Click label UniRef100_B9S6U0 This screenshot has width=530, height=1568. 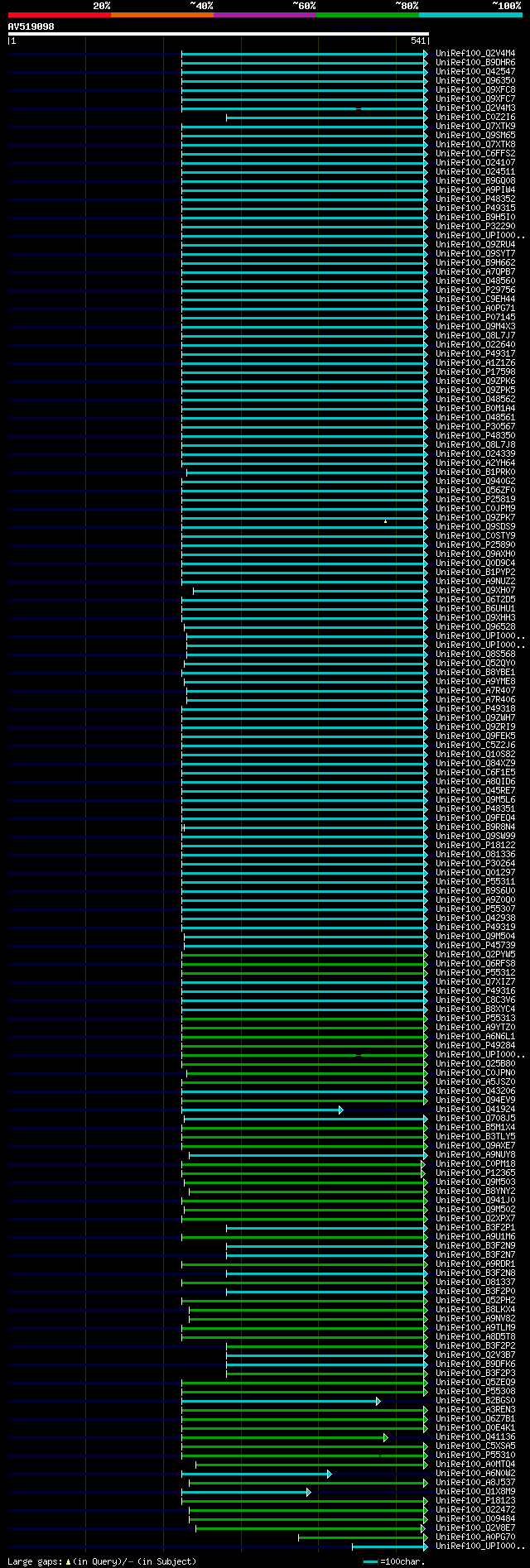pyautogui.click(x=475, y=890)
